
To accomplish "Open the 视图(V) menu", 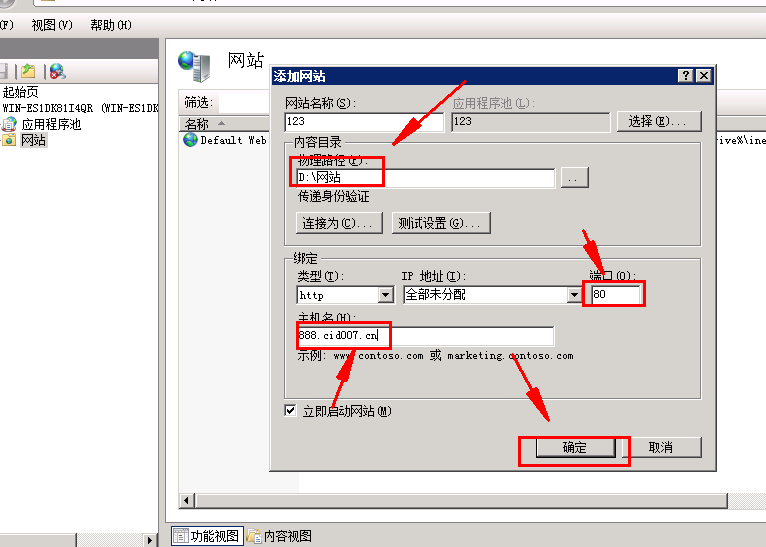I will point(52,25).
